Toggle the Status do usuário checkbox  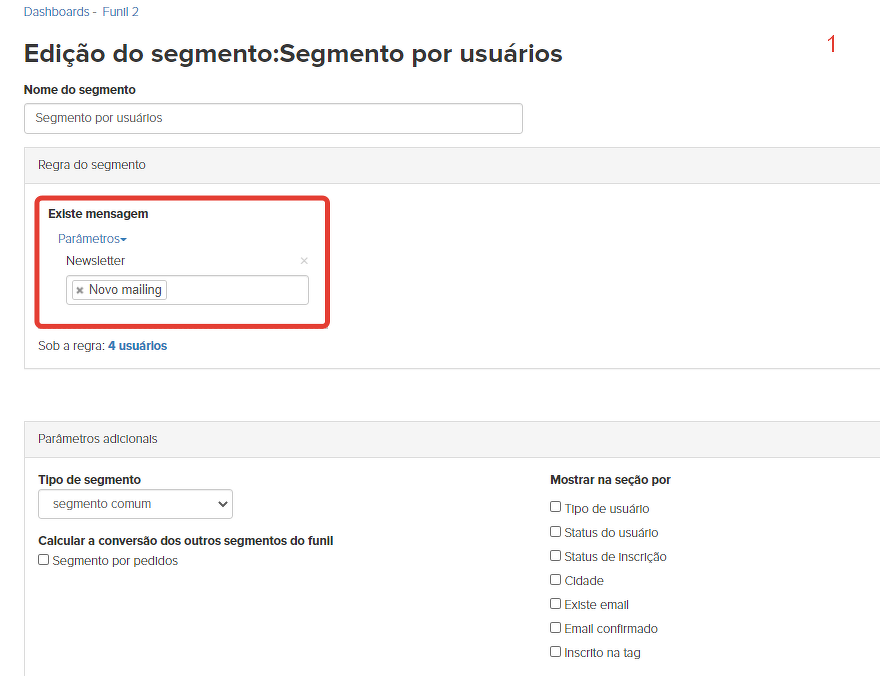556,532
